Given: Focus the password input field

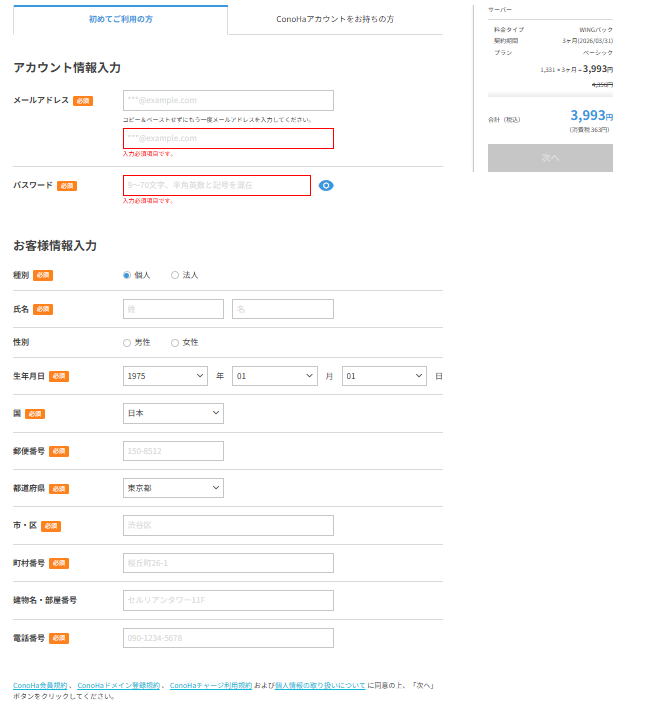Looking at the screenshot, I should pos(217,185).
